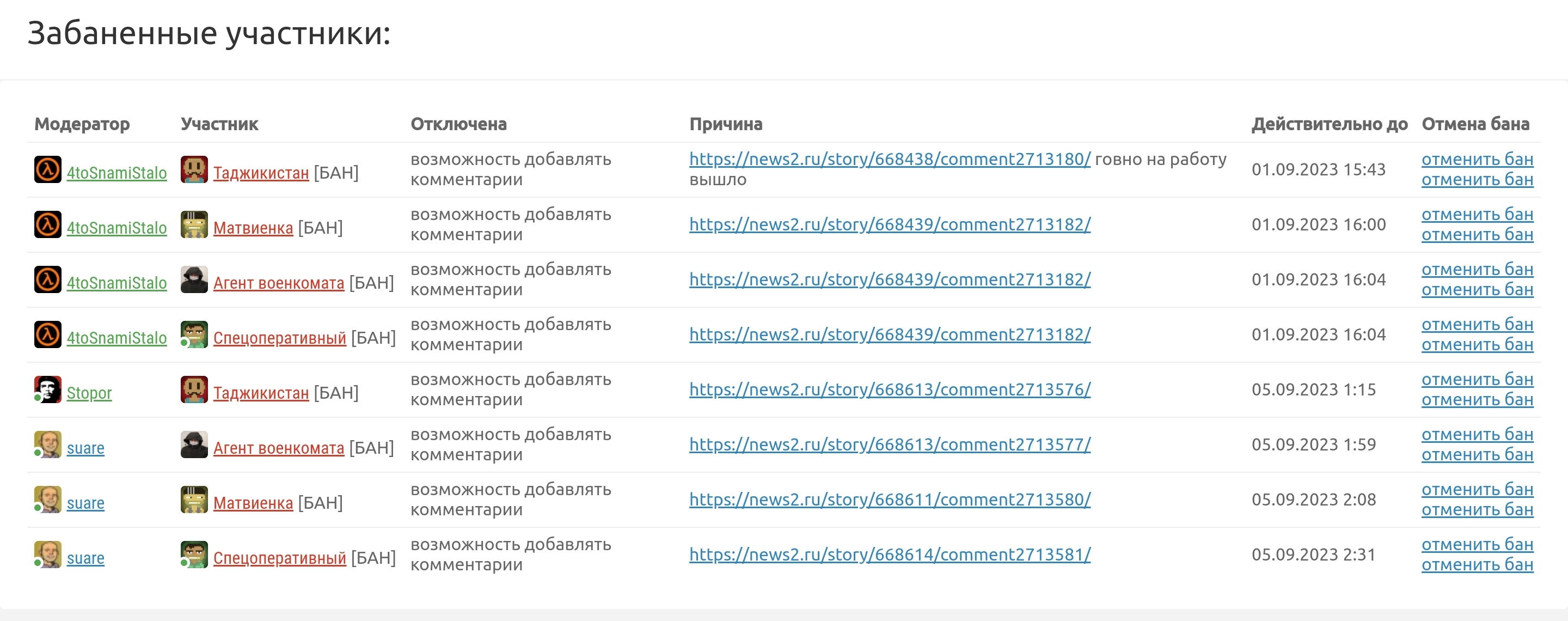Open Матвиенка user profile in 2:08 row
Image resolution: width=1568 pixels, height=621 pixels.
(253, 503)
